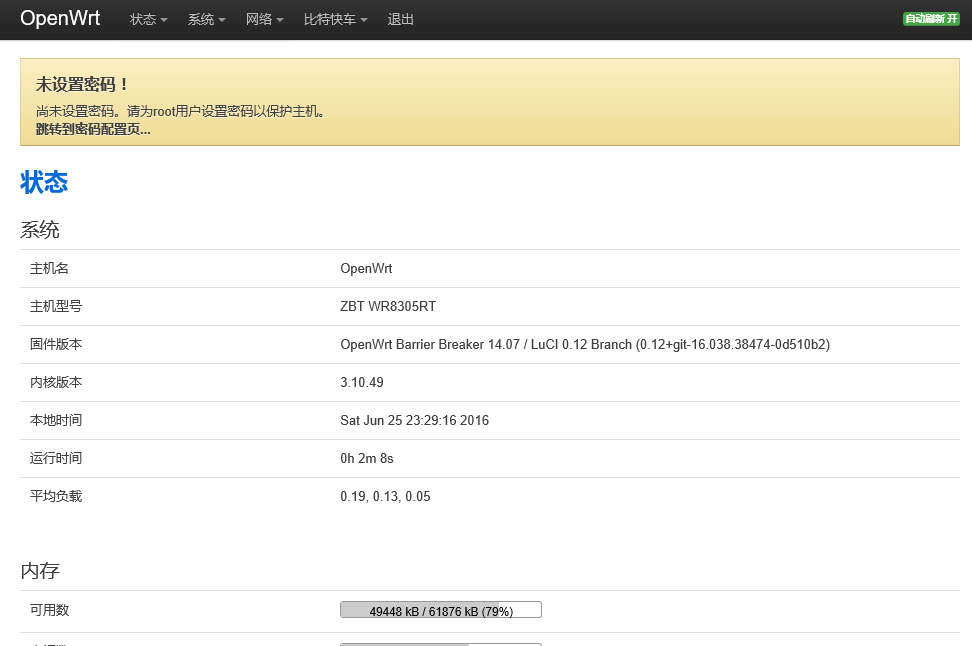Click the 可用数 memory usage bar
Screen dimensions: 972x646
tap(441, 610)
